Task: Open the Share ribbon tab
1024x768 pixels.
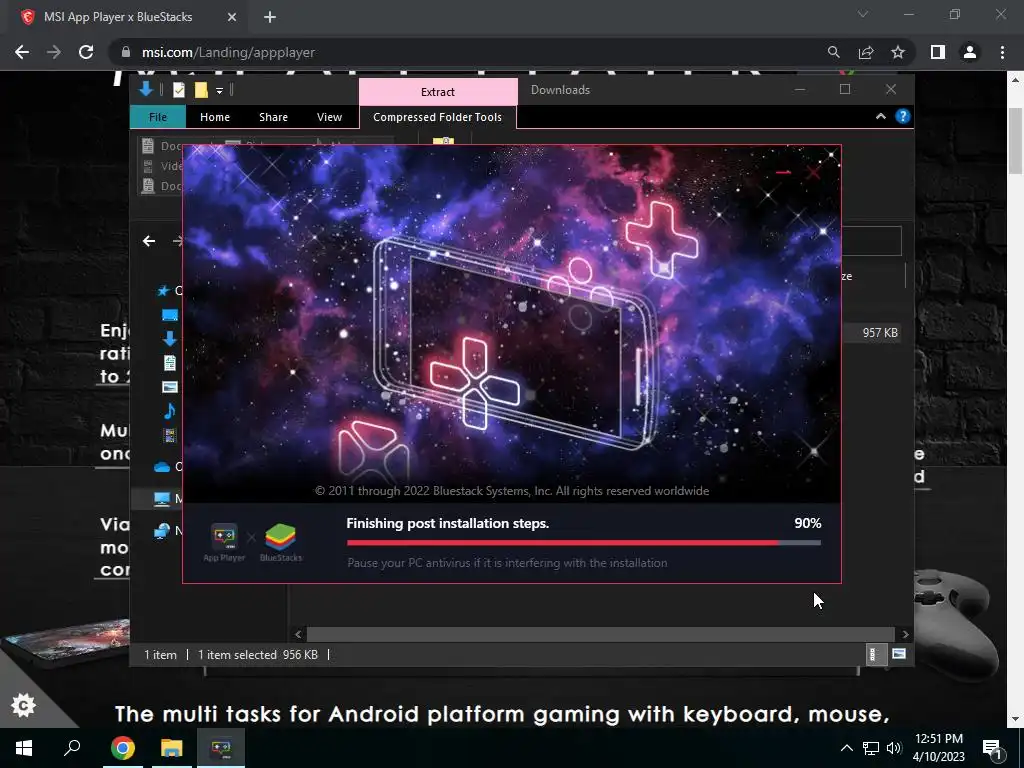Action: coord(273,117)
